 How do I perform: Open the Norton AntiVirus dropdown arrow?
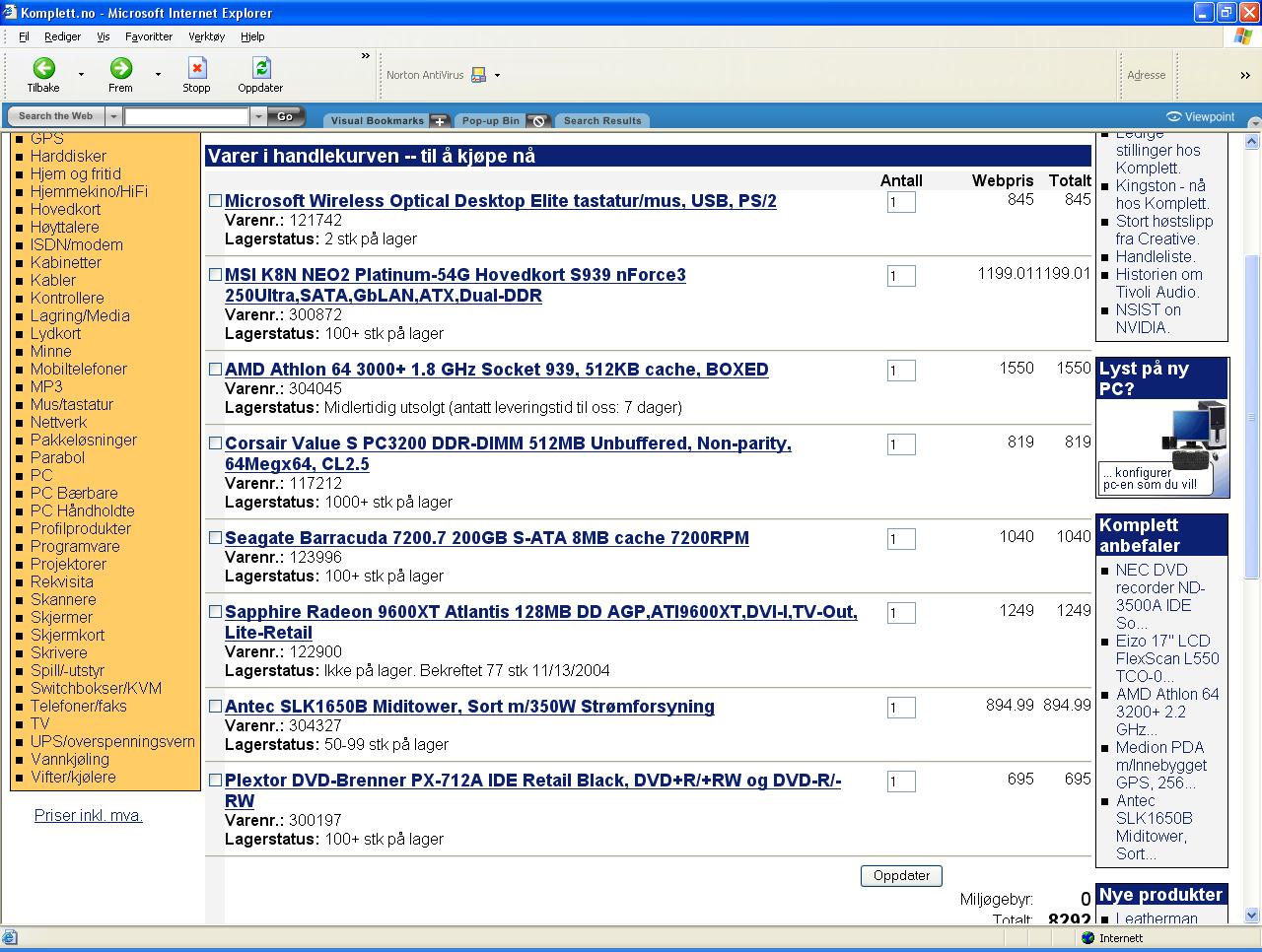click(497, 75)
